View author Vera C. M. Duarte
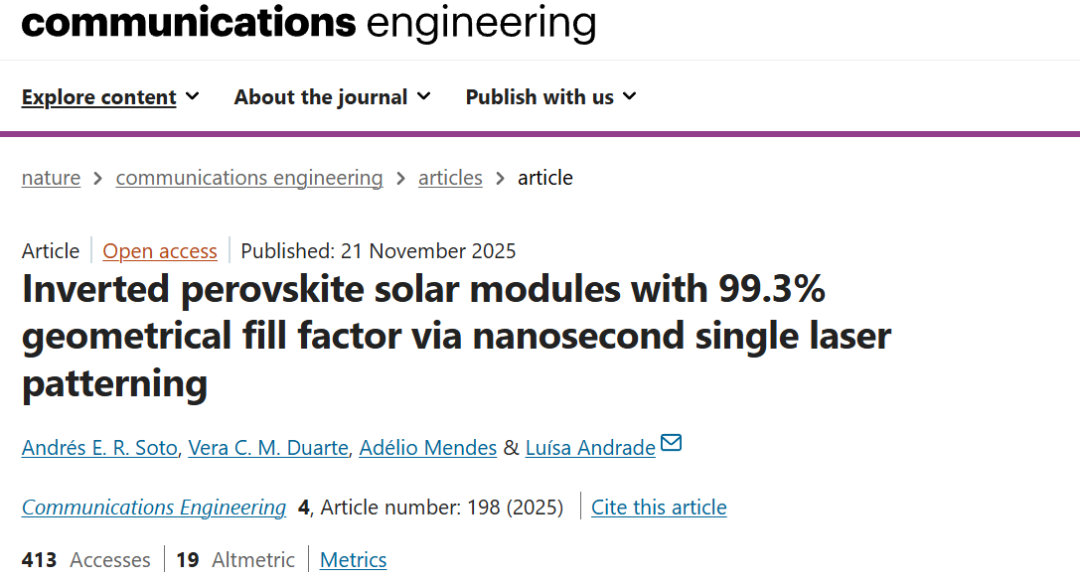1080x582 pixels. (270, 448)
